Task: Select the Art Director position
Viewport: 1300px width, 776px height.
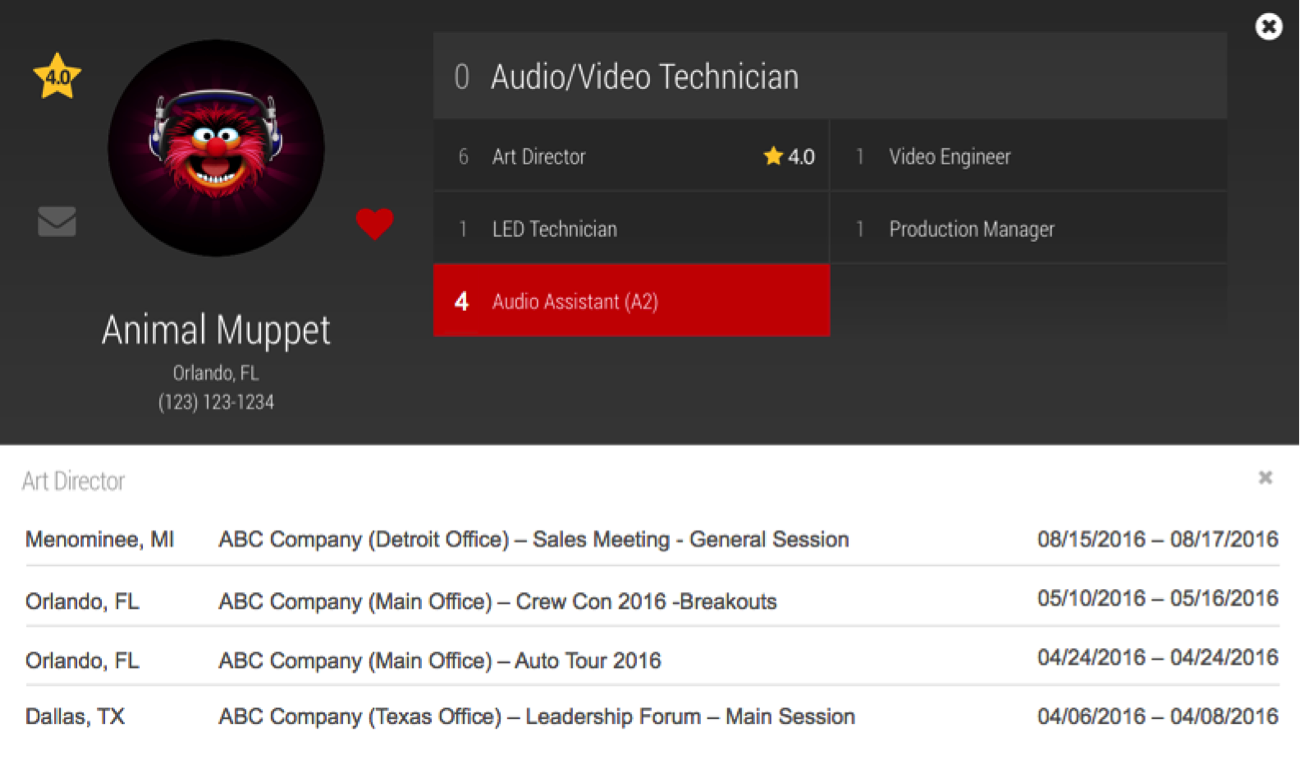Action: click(631, 156)
